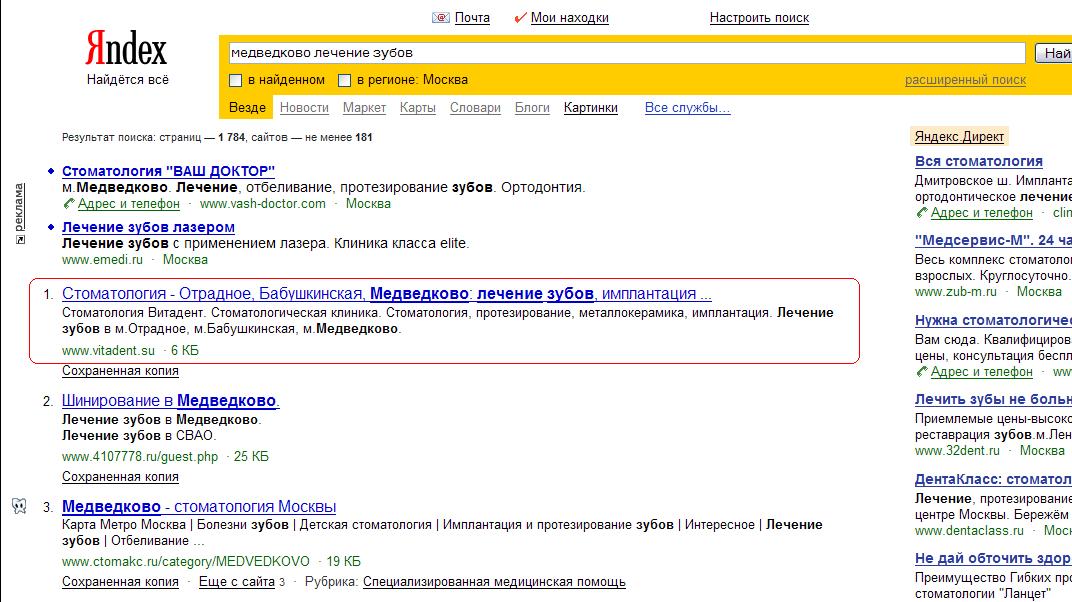Switch to the Картинки tab

coord(590,108)
